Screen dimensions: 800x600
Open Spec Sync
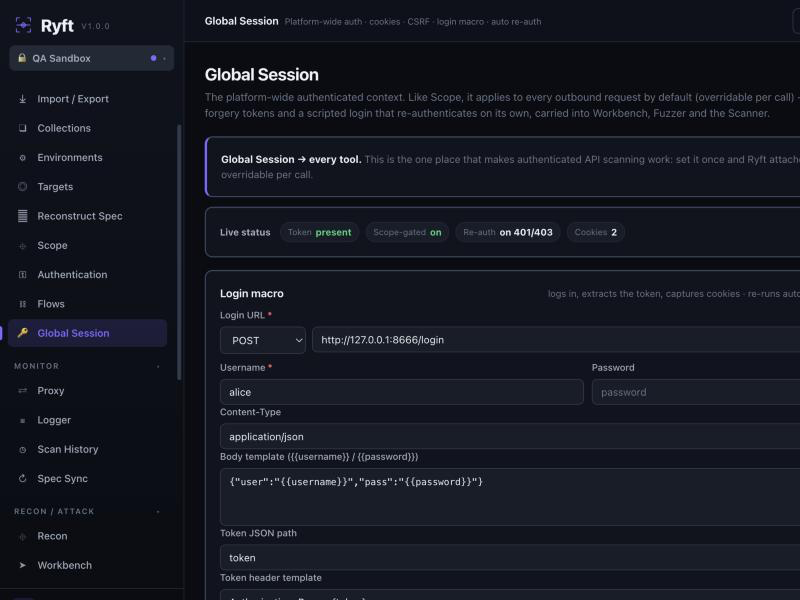(x=87, y=479)
